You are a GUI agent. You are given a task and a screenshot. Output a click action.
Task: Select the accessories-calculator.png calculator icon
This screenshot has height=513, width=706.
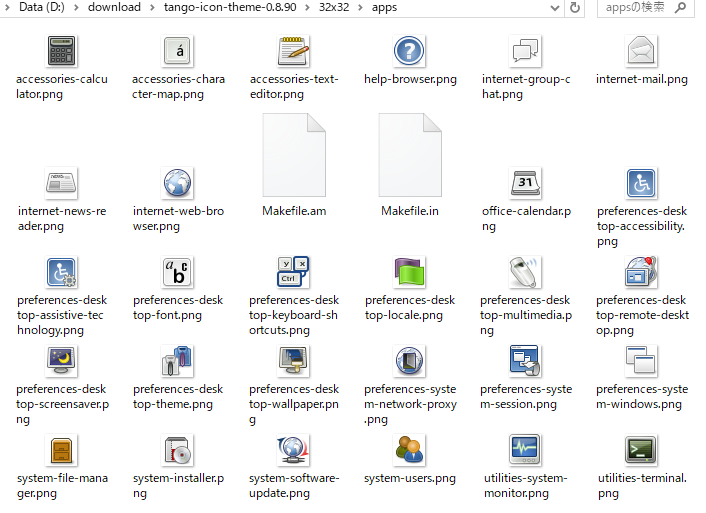pos(62,51)
